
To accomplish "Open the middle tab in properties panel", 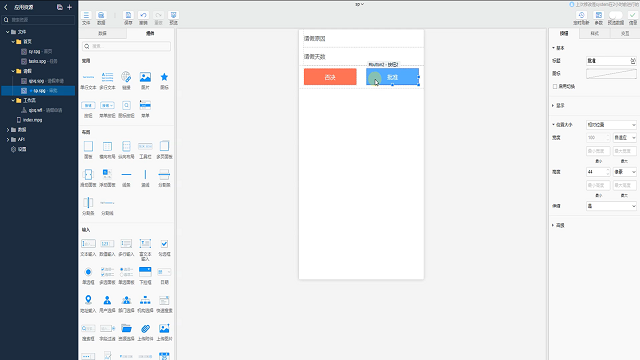I will 594,33.
